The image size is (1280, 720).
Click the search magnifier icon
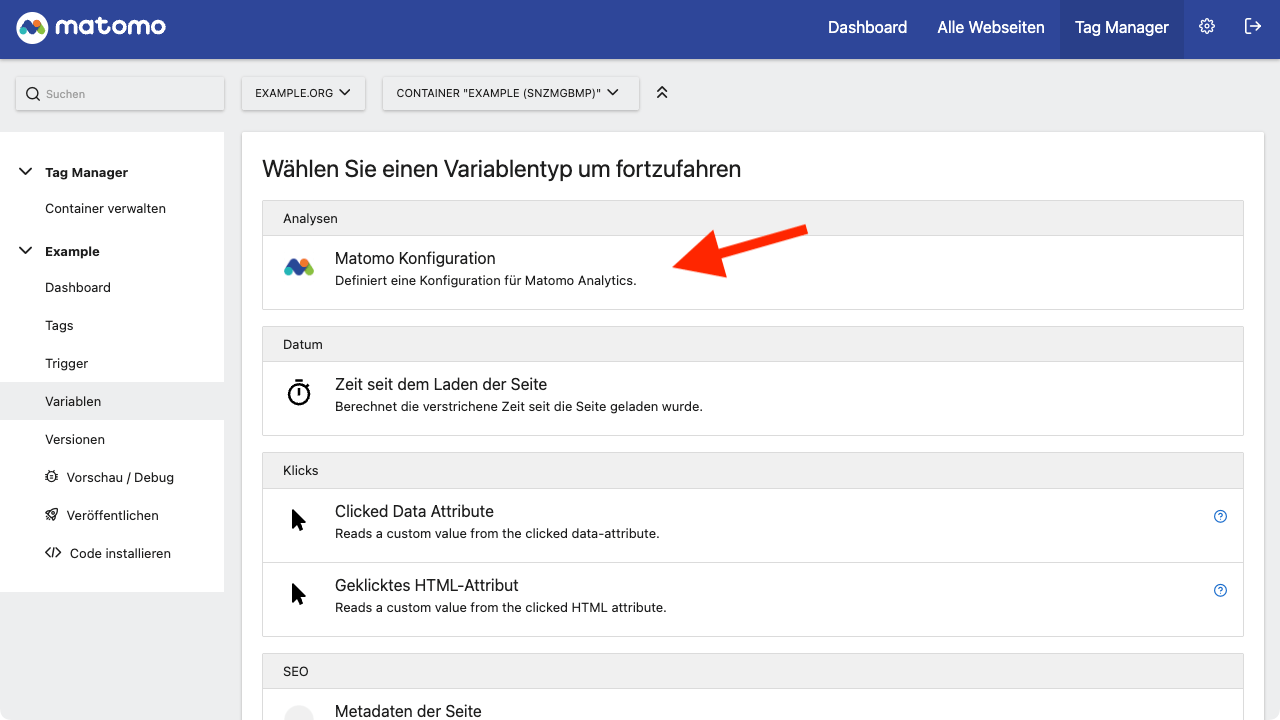coord(34,94)
